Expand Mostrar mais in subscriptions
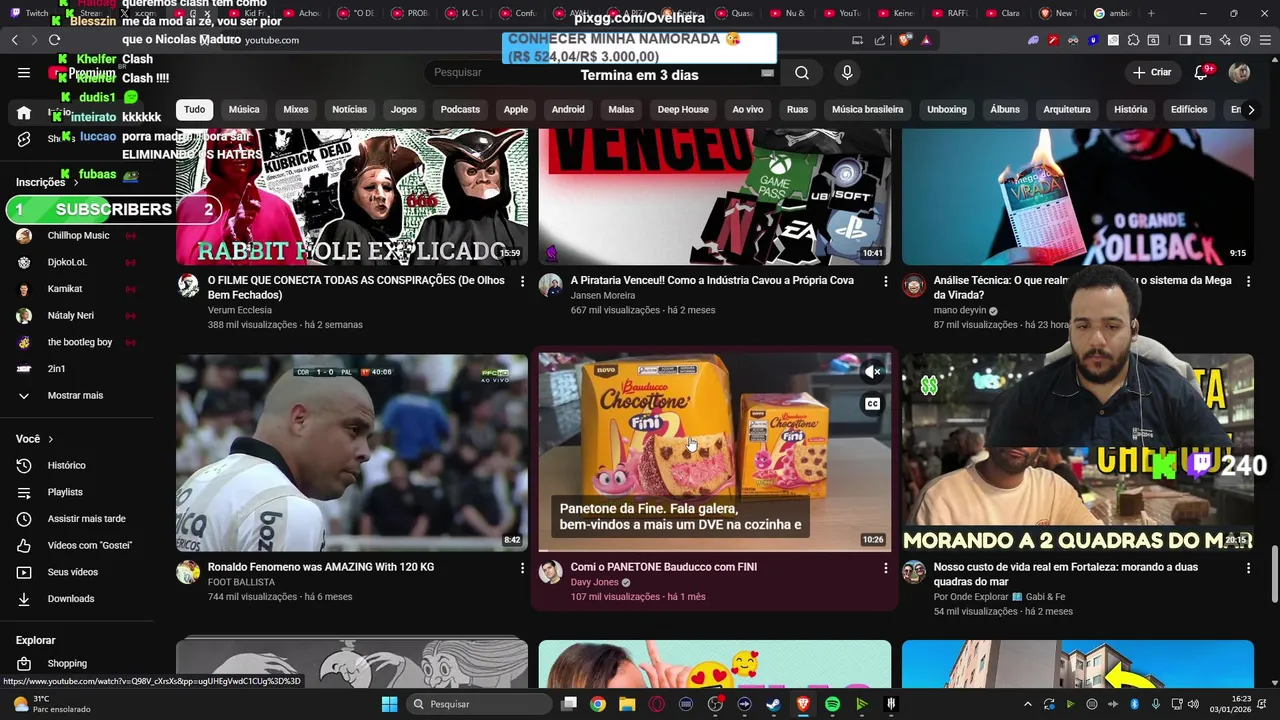Screen dimensions: 1280x720 pyautogui.click(x=76, y=395)
